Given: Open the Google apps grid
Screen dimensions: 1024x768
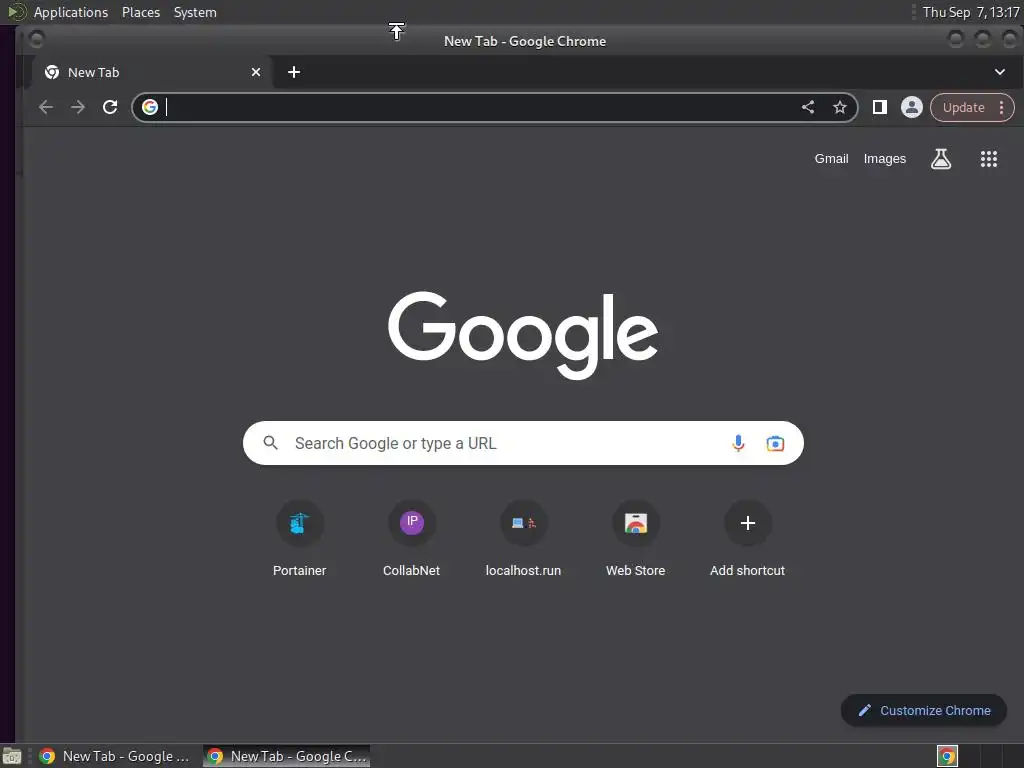Looking at the screenshot, I should (989, 159).
